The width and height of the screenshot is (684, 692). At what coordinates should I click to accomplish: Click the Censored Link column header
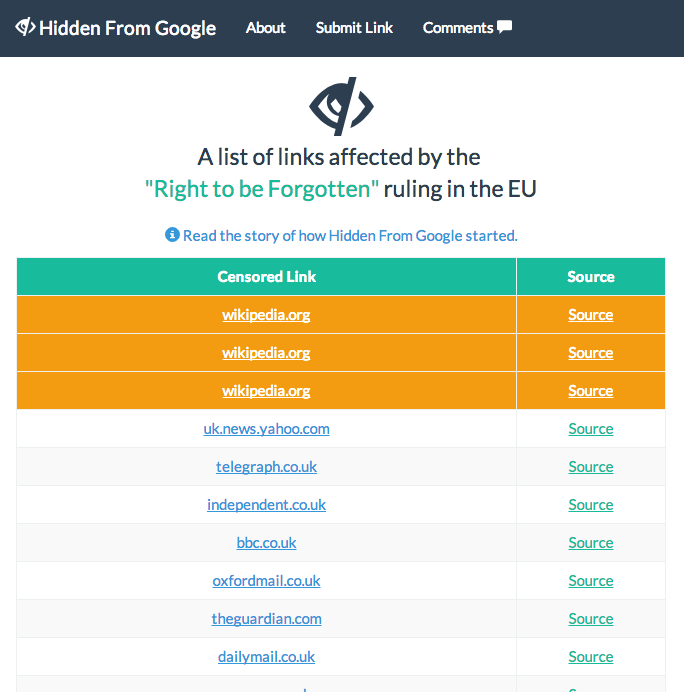click(x=267, y=277)
